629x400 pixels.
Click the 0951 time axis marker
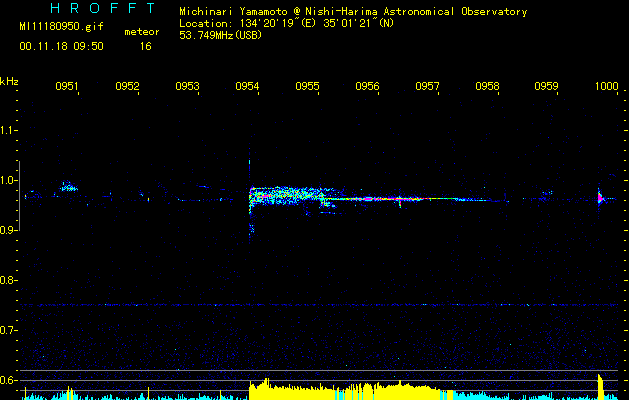[67, 86]
